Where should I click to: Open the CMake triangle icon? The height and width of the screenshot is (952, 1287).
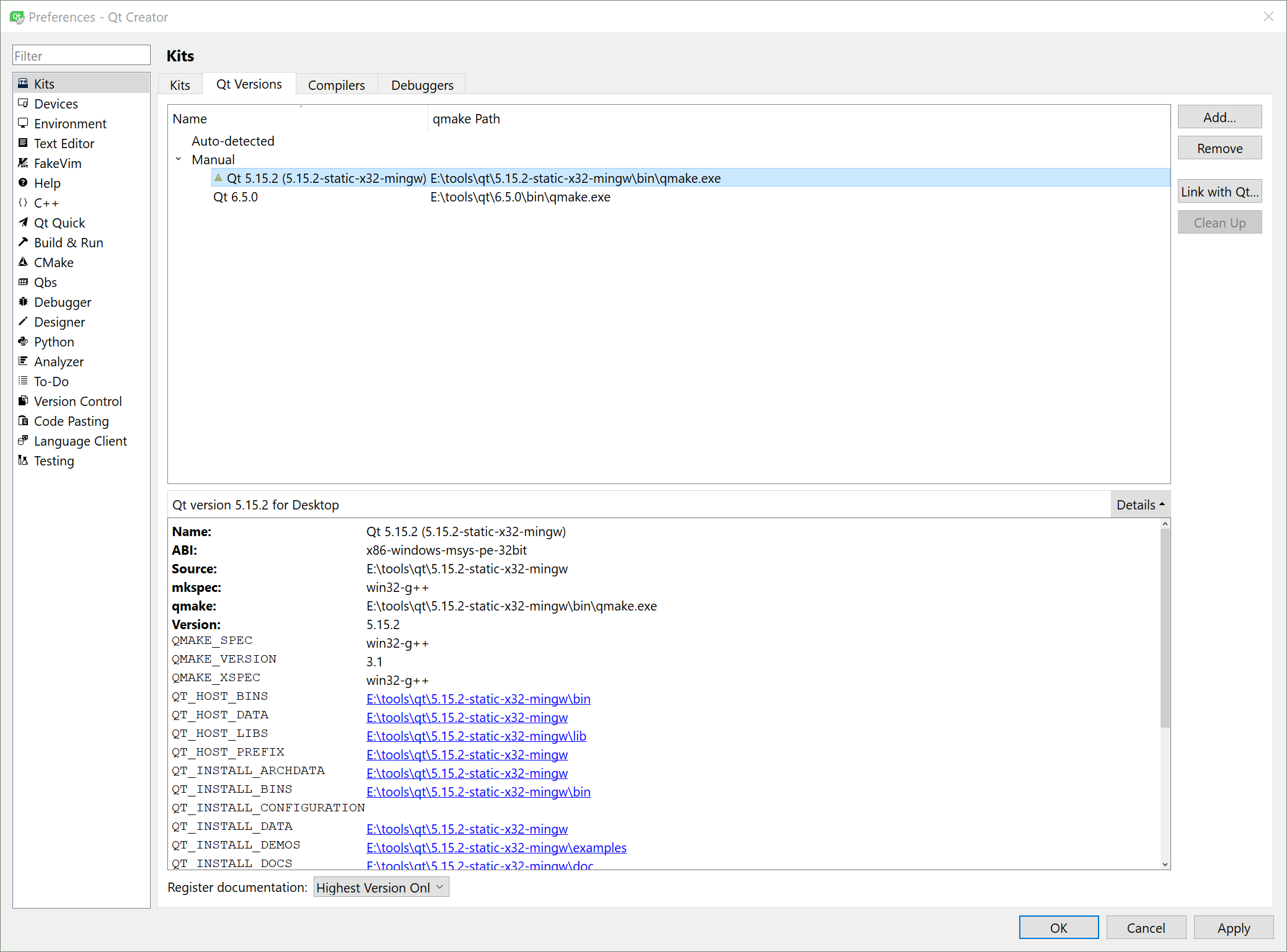tap(23, 262)
